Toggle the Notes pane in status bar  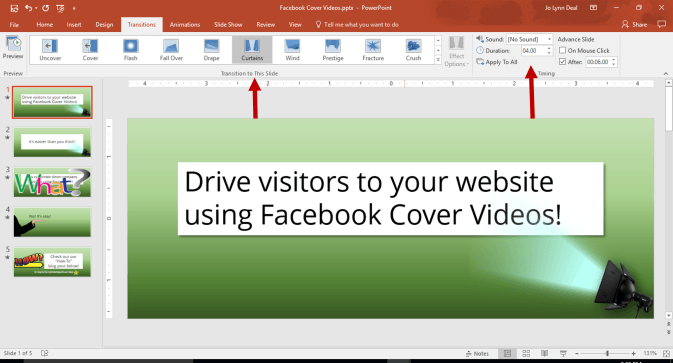[477, 354]
